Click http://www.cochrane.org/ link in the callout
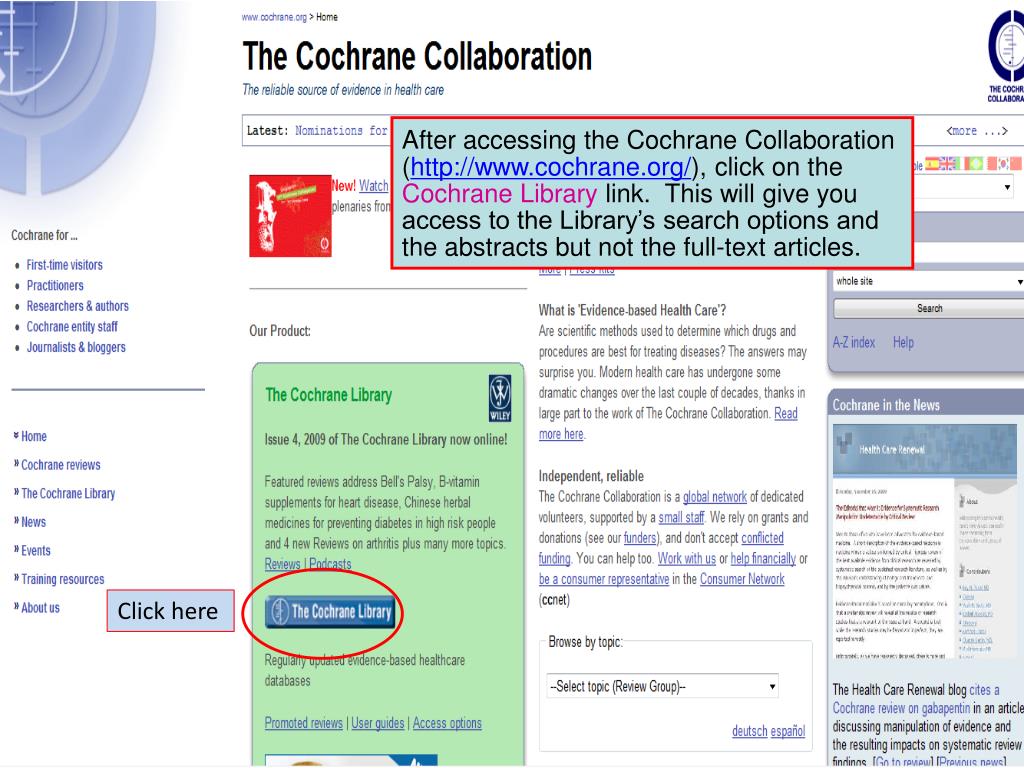 coord(551,167)
